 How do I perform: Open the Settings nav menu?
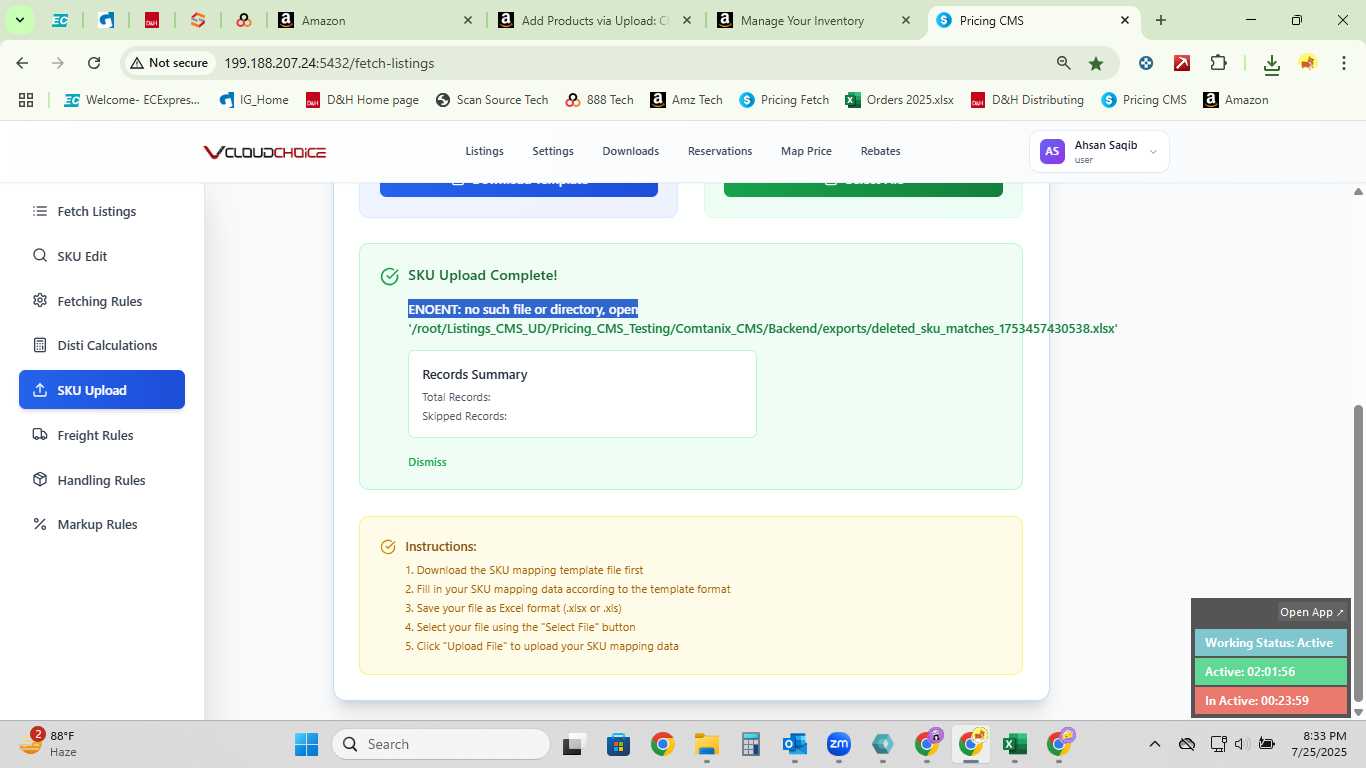[x=553, y=151]
